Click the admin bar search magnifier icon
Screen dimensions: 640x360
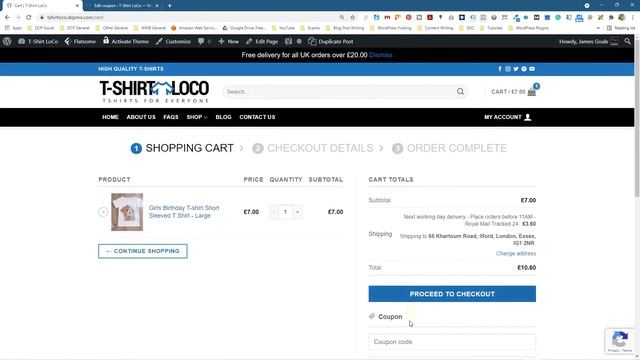click(627, 41)
